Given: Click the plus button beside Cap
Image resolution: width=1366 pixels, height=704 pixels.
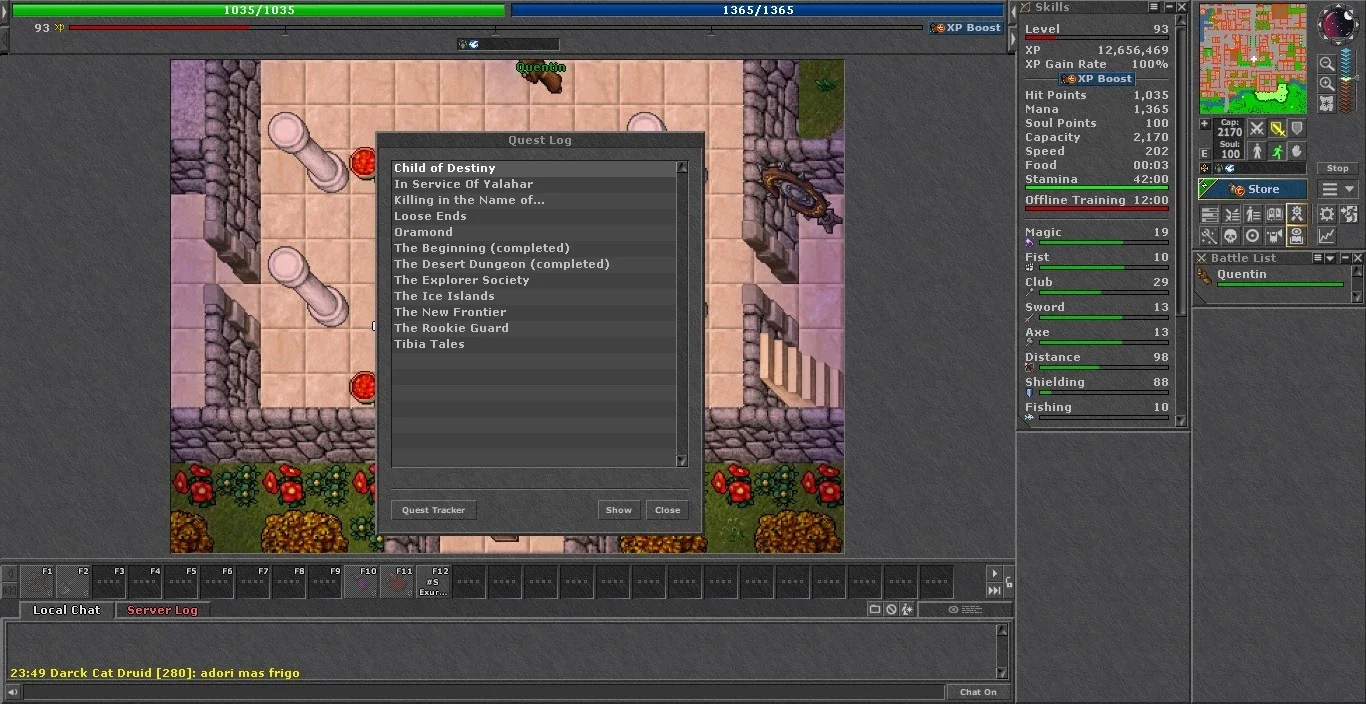Looking at the screenshot, I should click(x=1205, y=124).
